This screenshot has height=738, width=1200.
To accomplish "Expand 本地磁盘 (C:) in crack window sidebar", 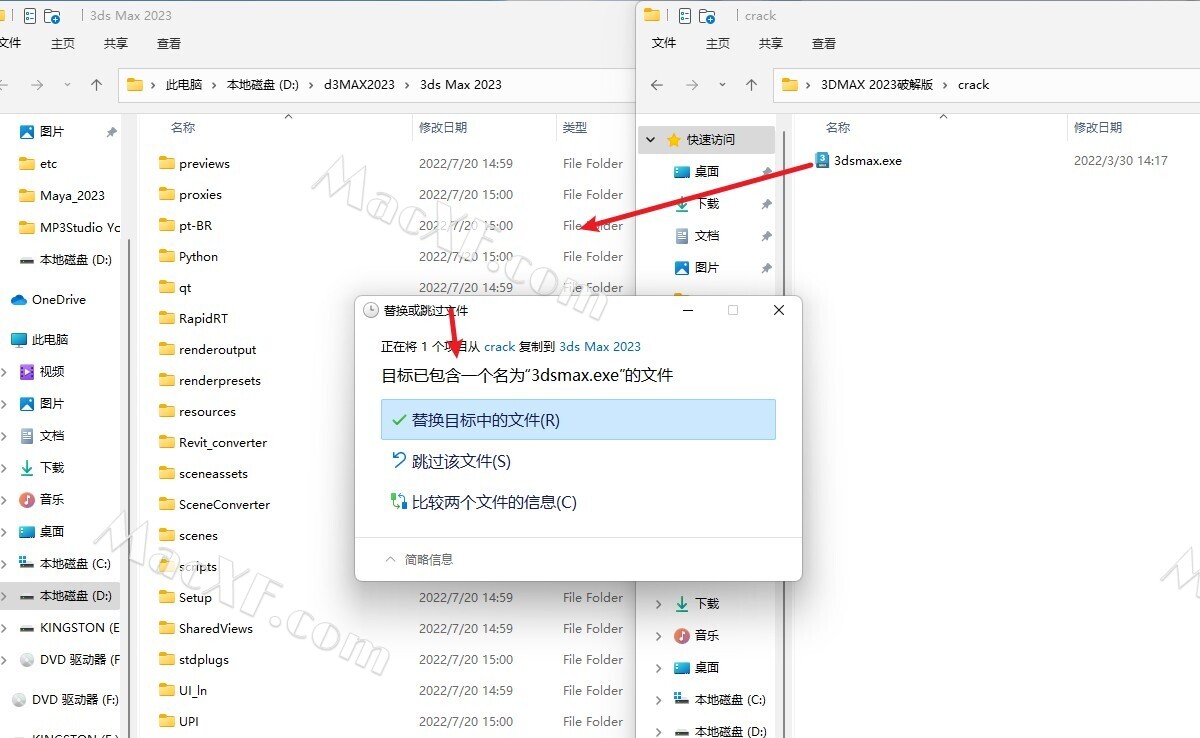I will (x=659, y=700).
